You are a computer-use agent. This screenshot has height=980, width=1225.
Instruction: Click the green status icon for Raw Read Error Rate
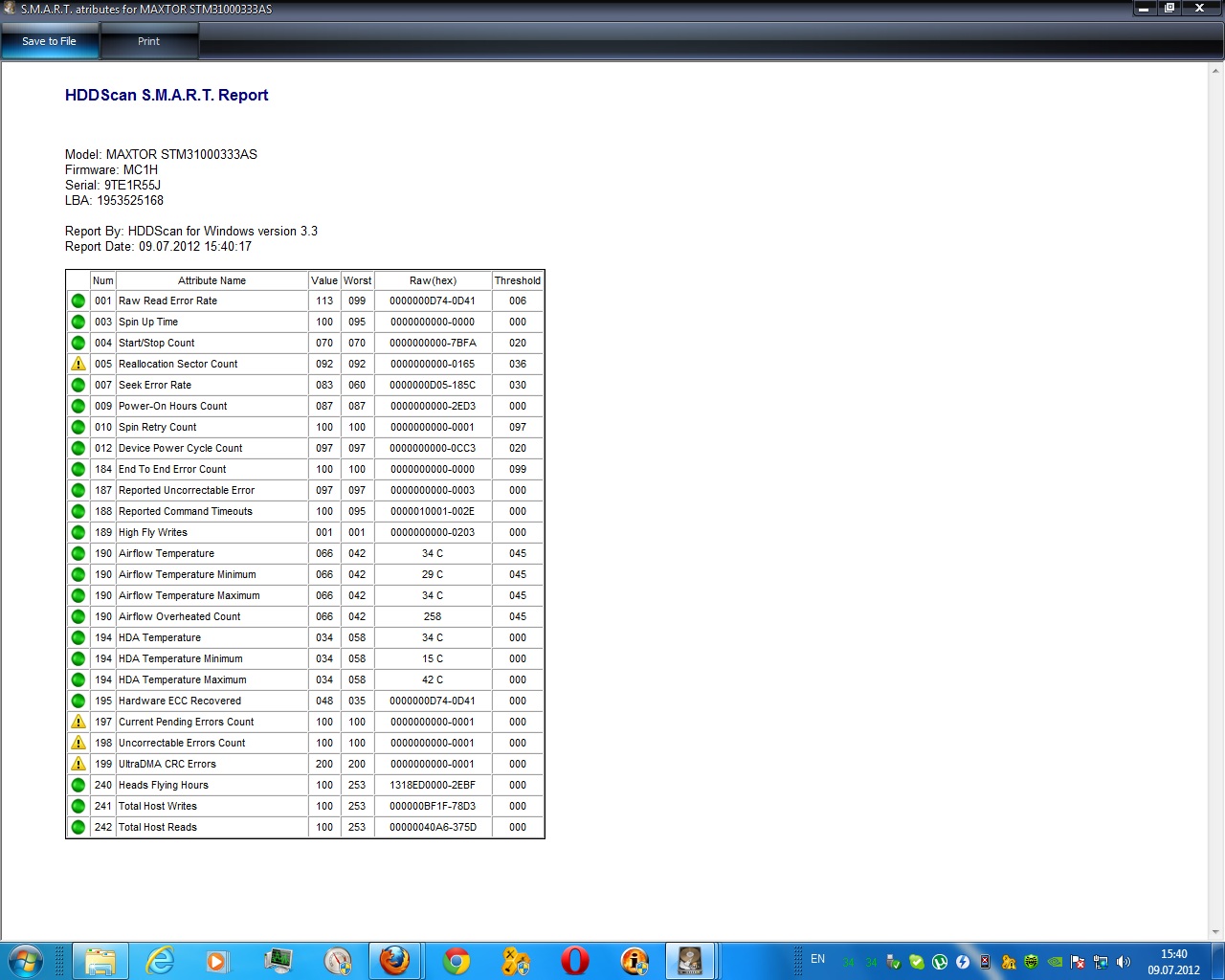[78, 301]
